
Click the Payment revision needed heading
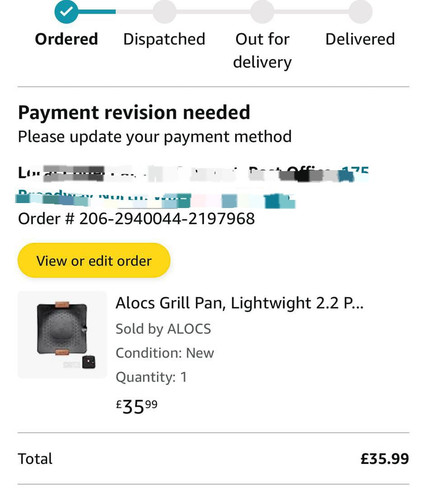[134, 112]
